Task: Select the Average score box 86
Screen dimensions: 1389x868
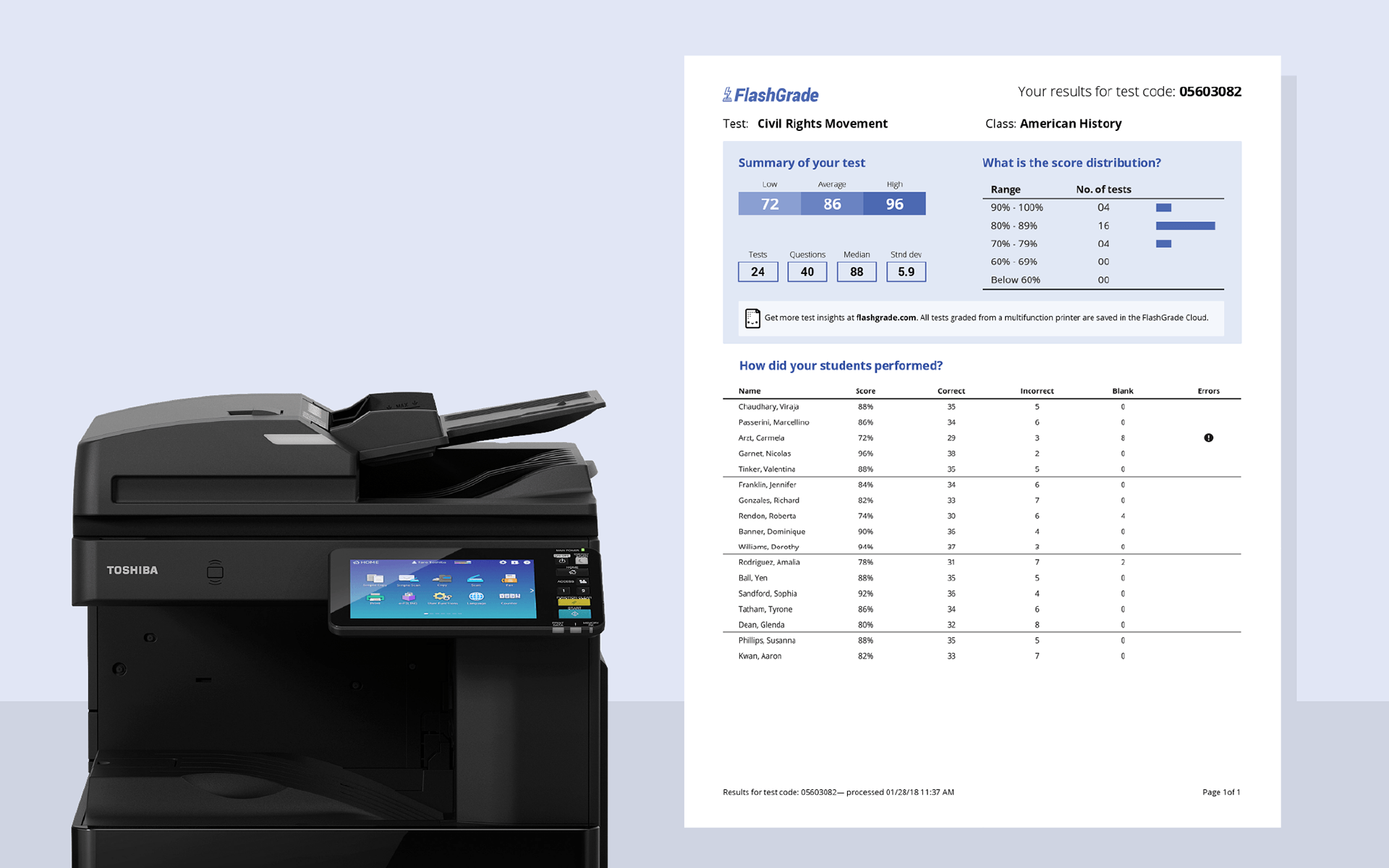Action: tap(832, 203)
